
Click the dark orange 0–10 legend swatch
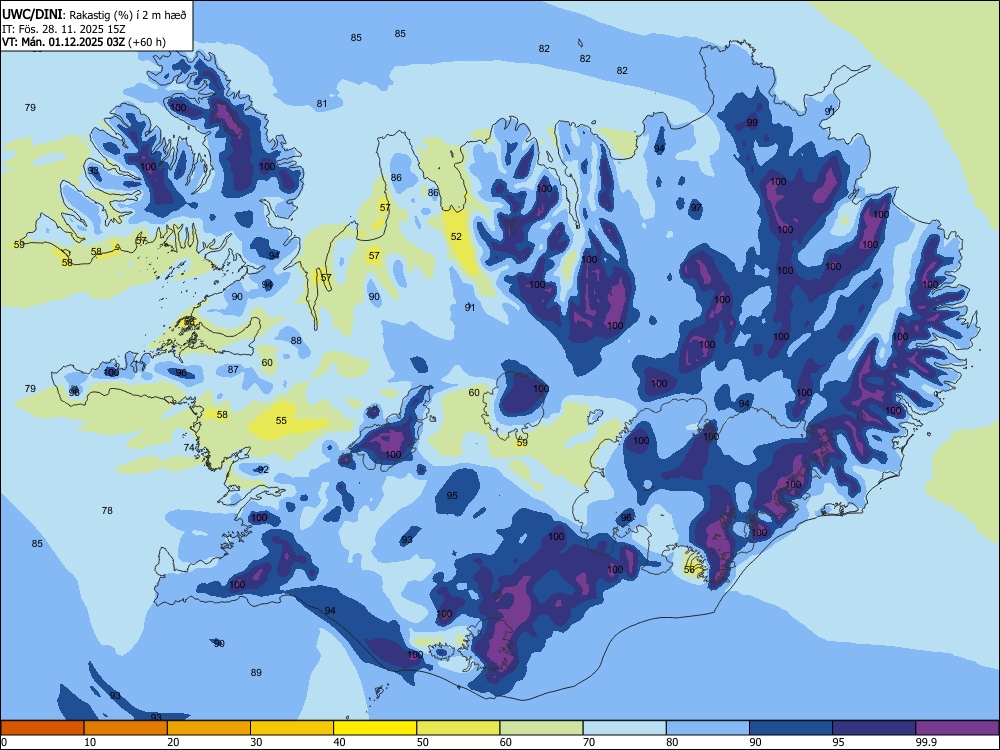click(x=43, y=728)
